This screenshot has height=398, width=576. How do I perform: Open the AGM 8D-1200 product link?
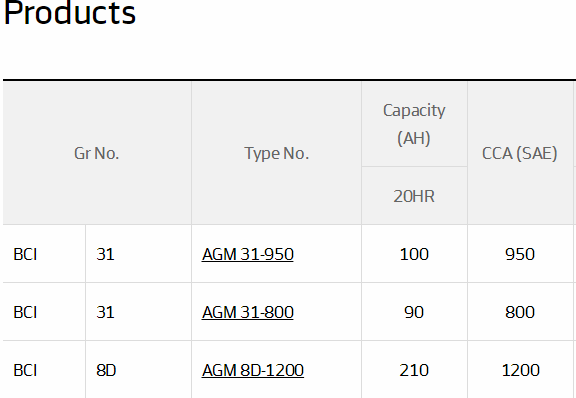[x=253, y=370]
